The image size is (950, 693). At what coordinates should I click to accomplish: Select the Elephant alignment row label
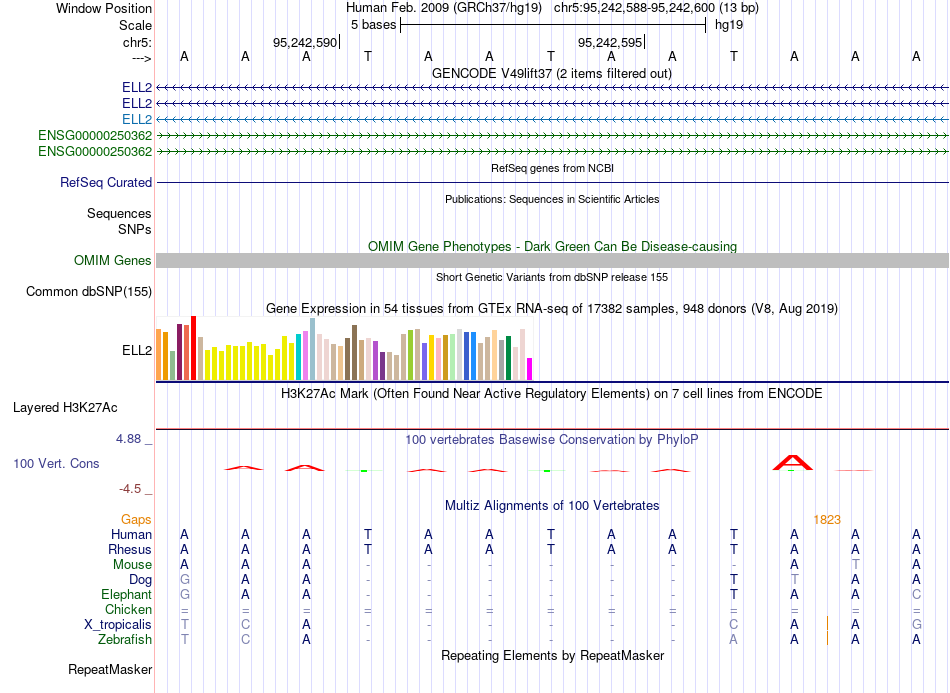point(126,595)
